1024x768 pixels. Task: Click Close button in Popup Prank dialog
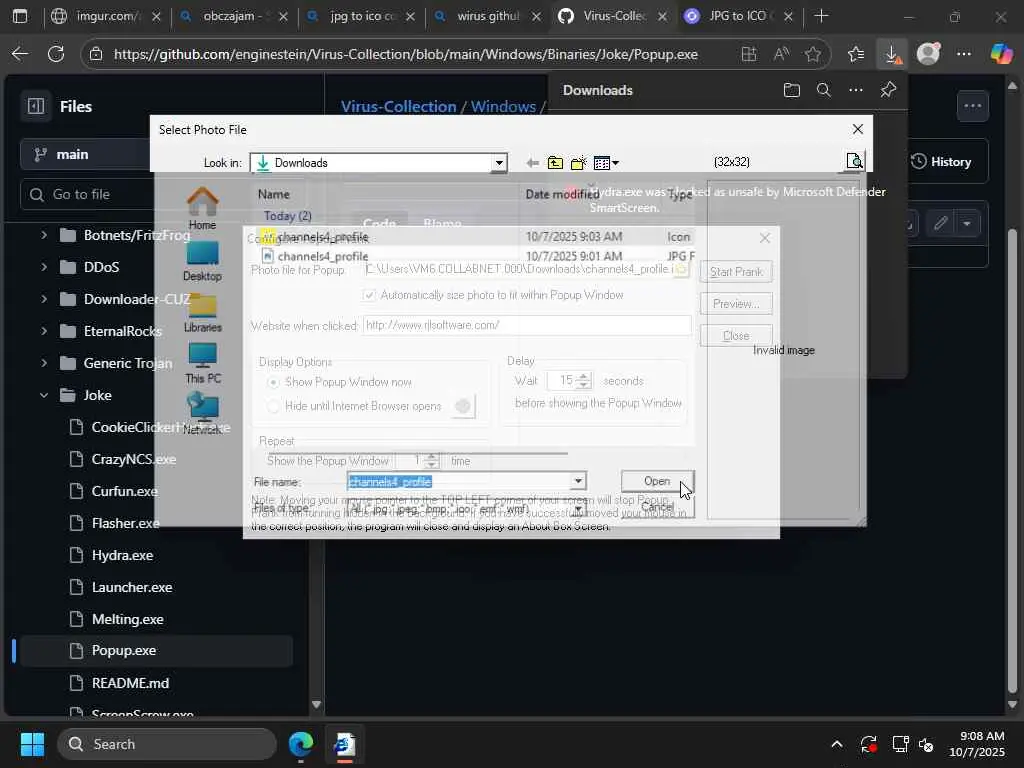736,336
